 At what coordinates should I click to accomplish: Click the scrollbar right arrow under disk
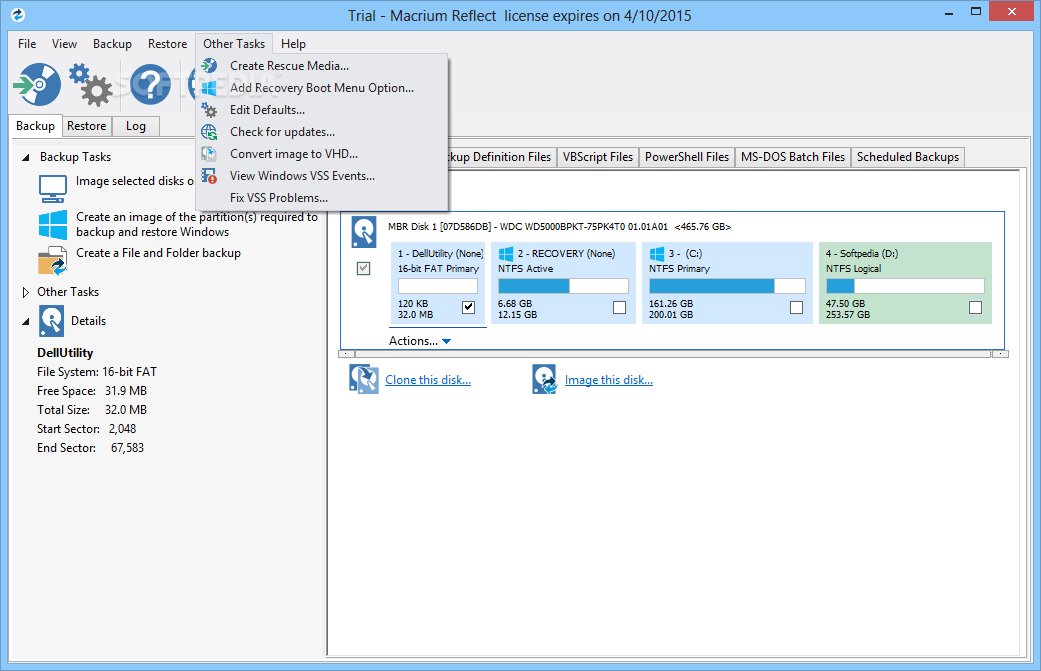pyautogui.click(x=1001, y=354)
